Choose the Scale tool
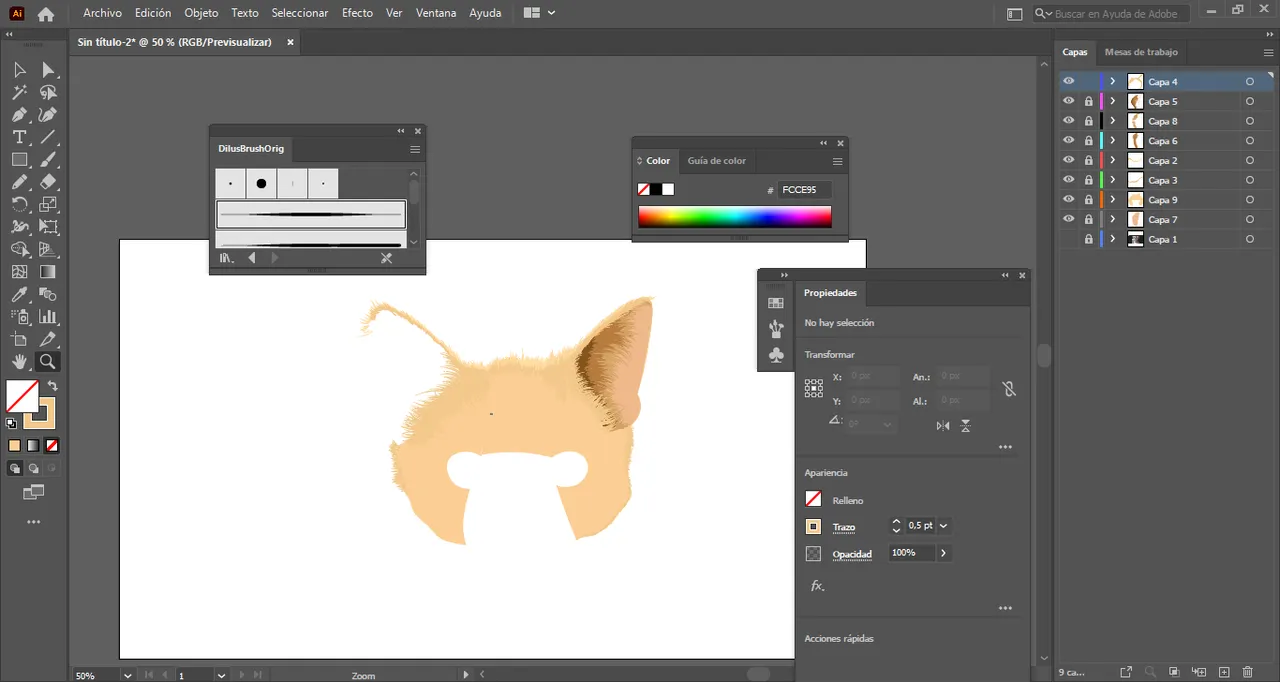The width and height of the screenshot is (1280, 682). point(47,205)
